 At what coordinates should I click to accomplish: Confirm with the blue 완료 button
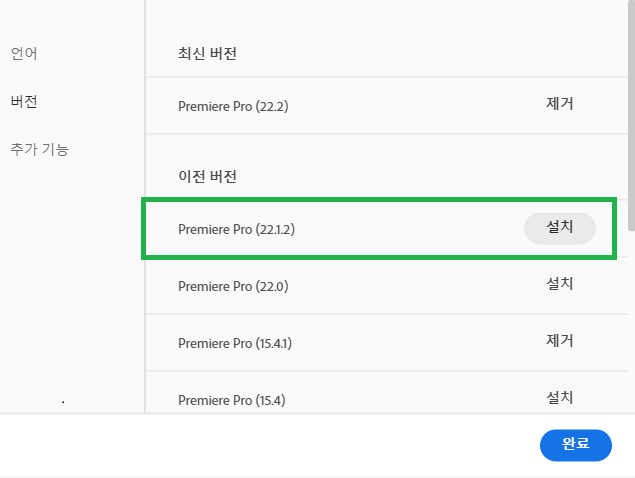pyautogui.click(x=575, y=445)
